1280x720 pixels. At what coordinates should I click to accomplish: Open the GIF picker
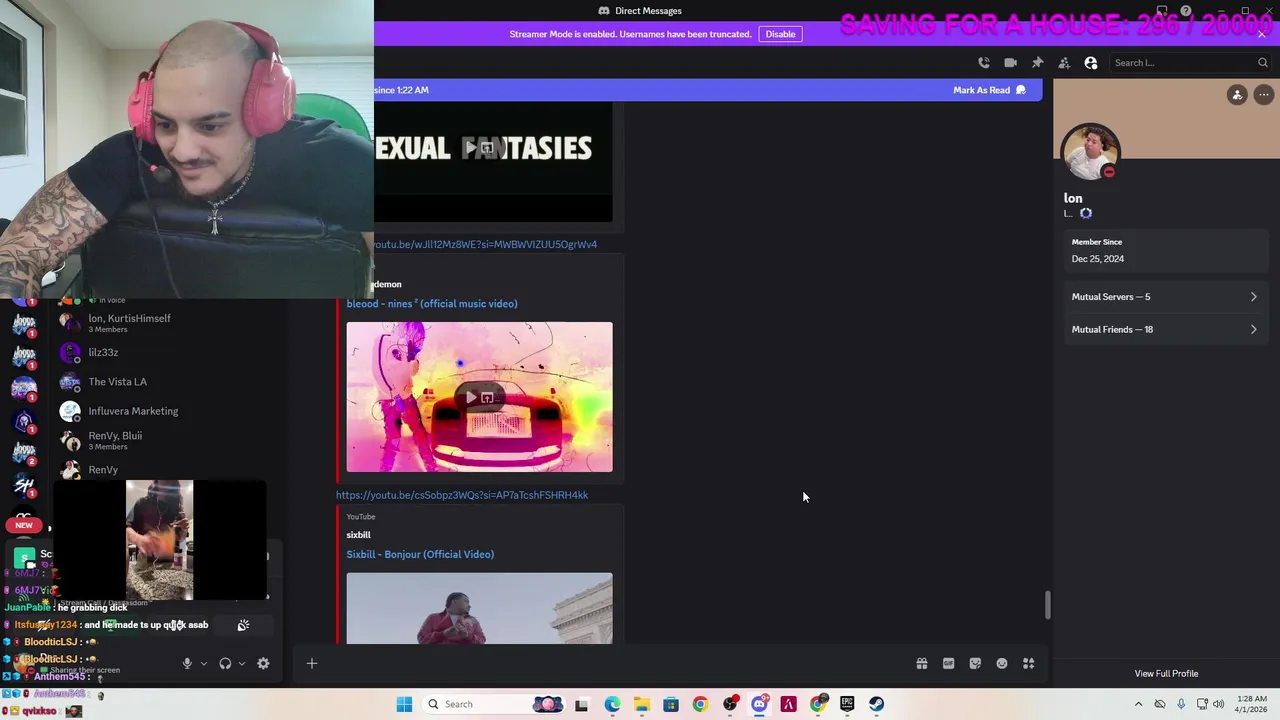(949, 663)
